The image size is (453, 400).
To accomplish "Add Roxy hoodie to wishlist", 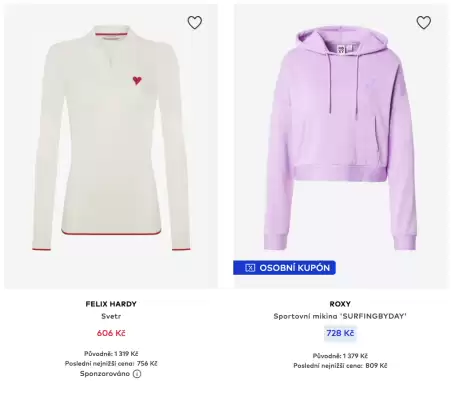I will point(424,23).
